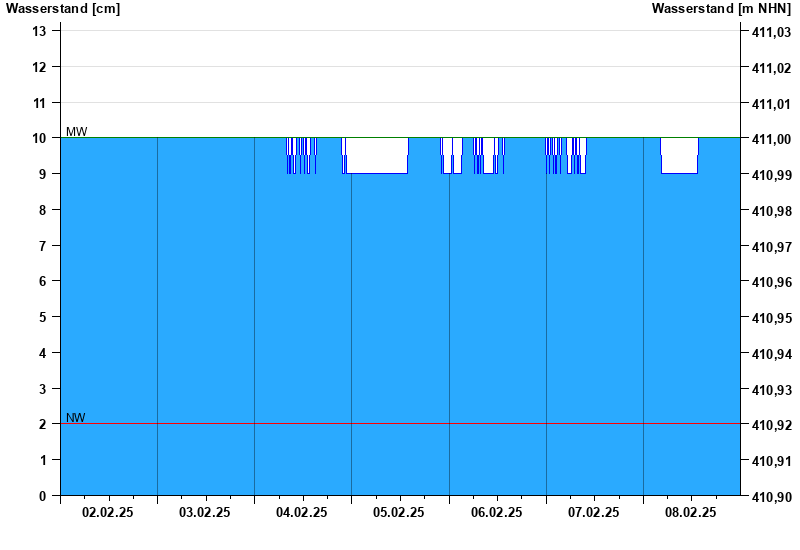Viewport: 800px width, 550px height.
Task: Click the 06.02.25 date label
Action: pyautogui.click(x=496, y=513)
